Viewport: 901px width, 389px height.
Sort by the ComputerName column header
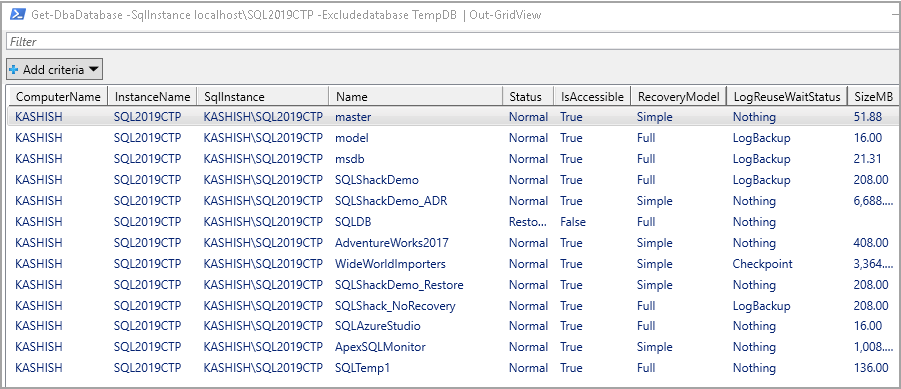coord(57,97)
